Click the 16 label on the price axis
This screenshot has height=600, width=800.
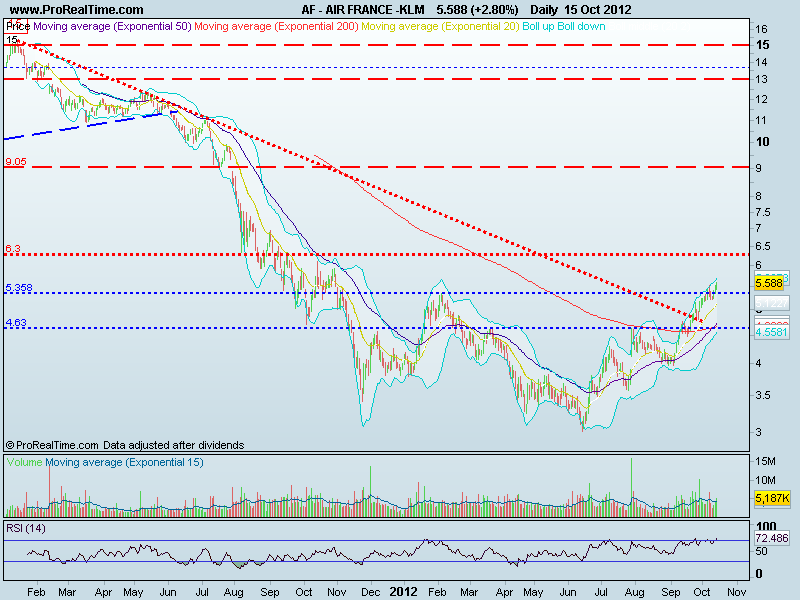[761, 29]
